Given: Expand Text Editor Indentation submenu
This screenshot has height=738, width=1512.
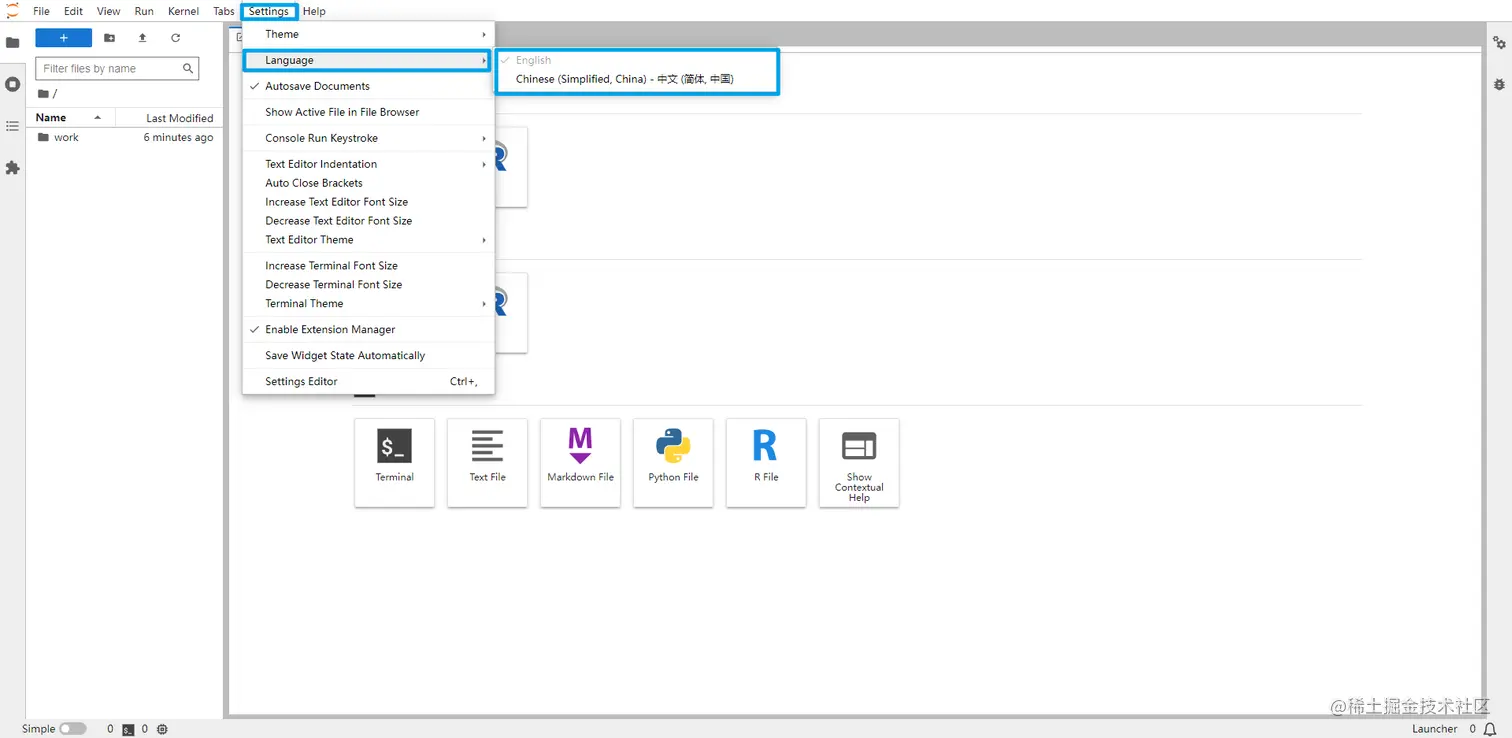Looking at the screenshot, I should 368,164.
